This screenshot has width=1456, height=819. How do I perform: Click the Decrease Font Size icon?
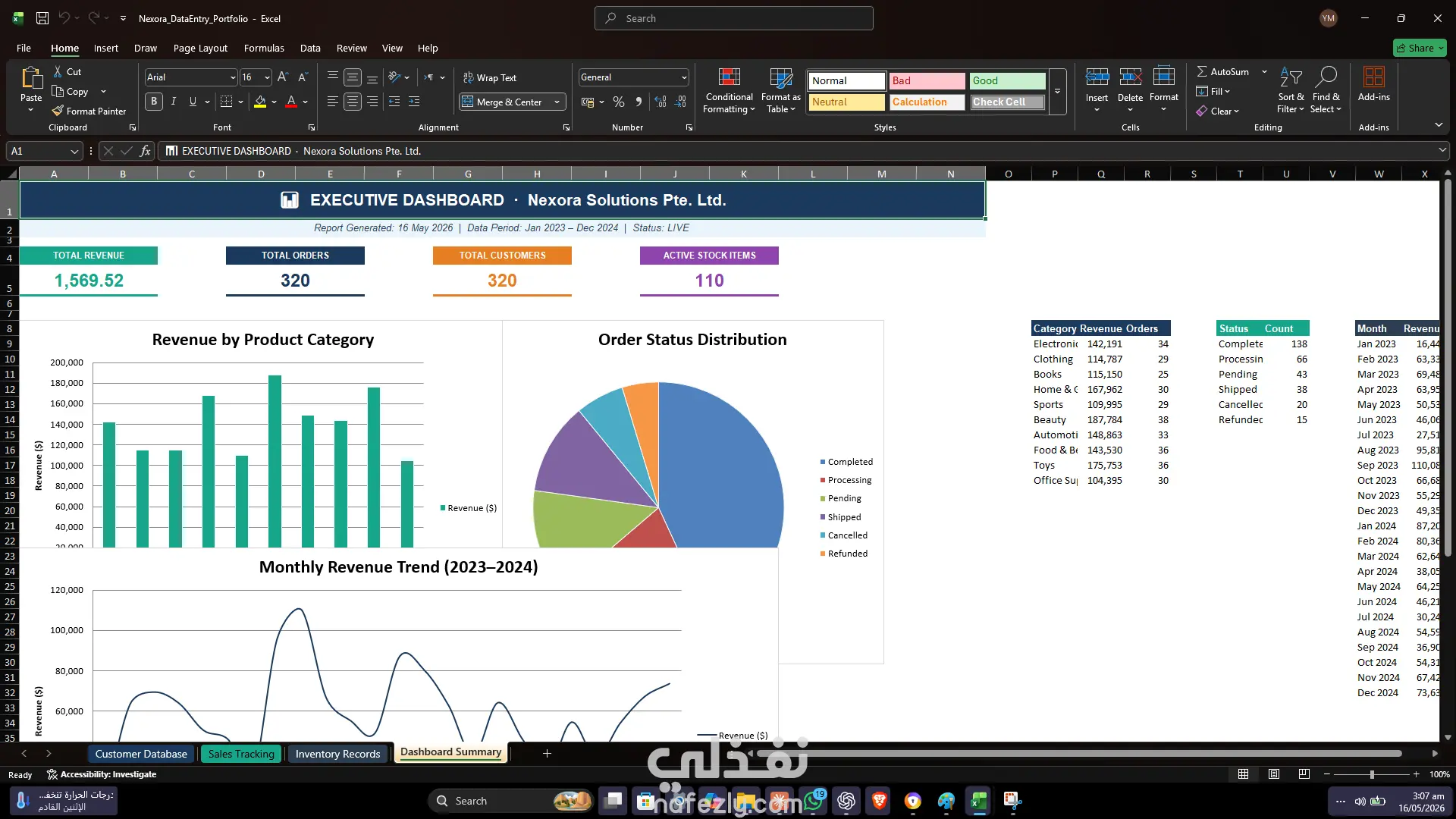coord(303,77)
